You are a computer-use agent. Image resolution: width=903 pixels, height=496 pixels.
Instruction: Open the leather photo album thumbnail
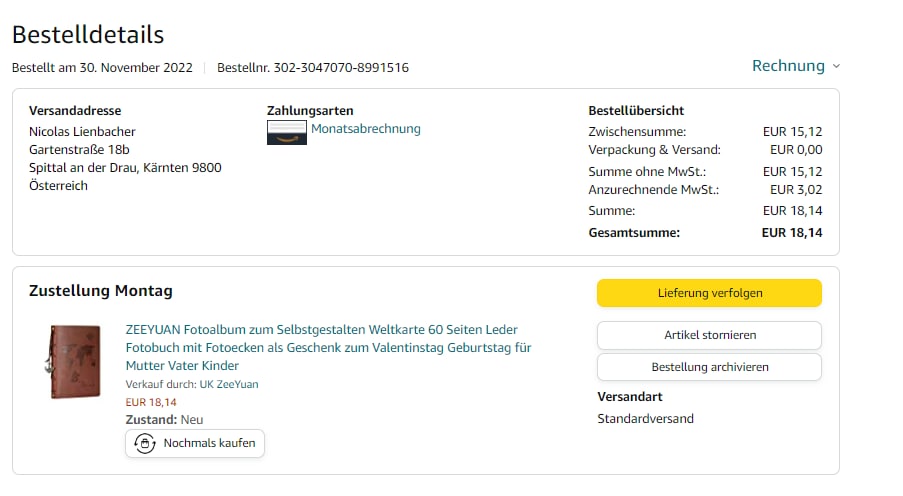click(x=74, y=362)
